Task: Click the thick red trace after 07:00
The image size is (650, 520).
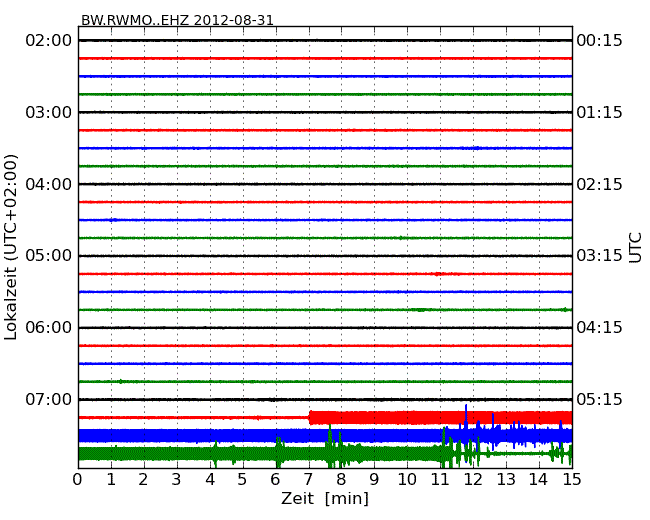Action: (441, 418)
